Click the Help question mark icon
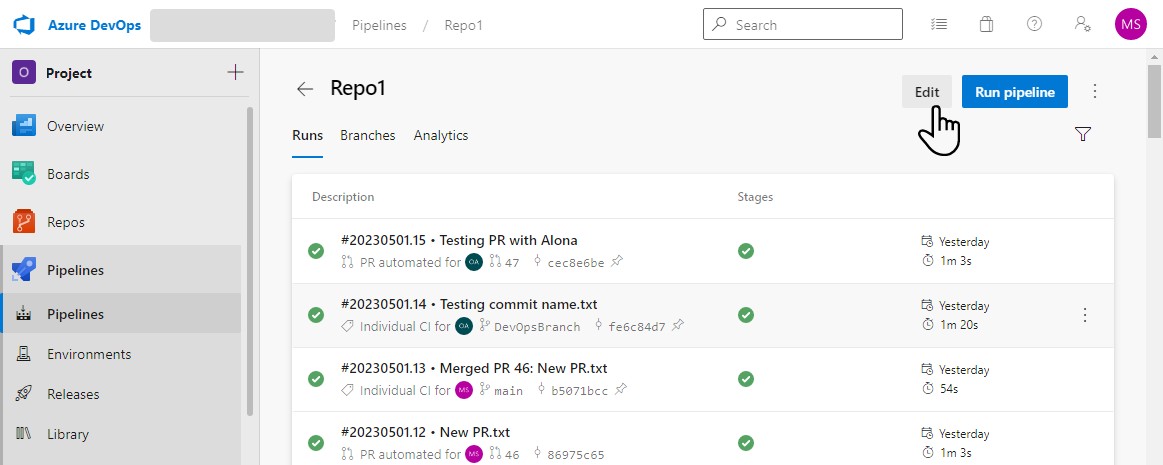Image resolution: width=1163 pixels, height=465 pixels. 1034,24
